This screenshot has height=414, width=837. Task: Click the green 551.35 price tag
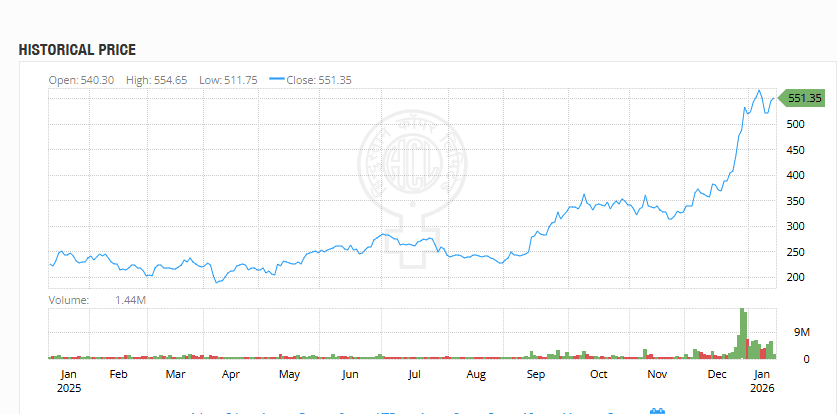tap(803, 98)
